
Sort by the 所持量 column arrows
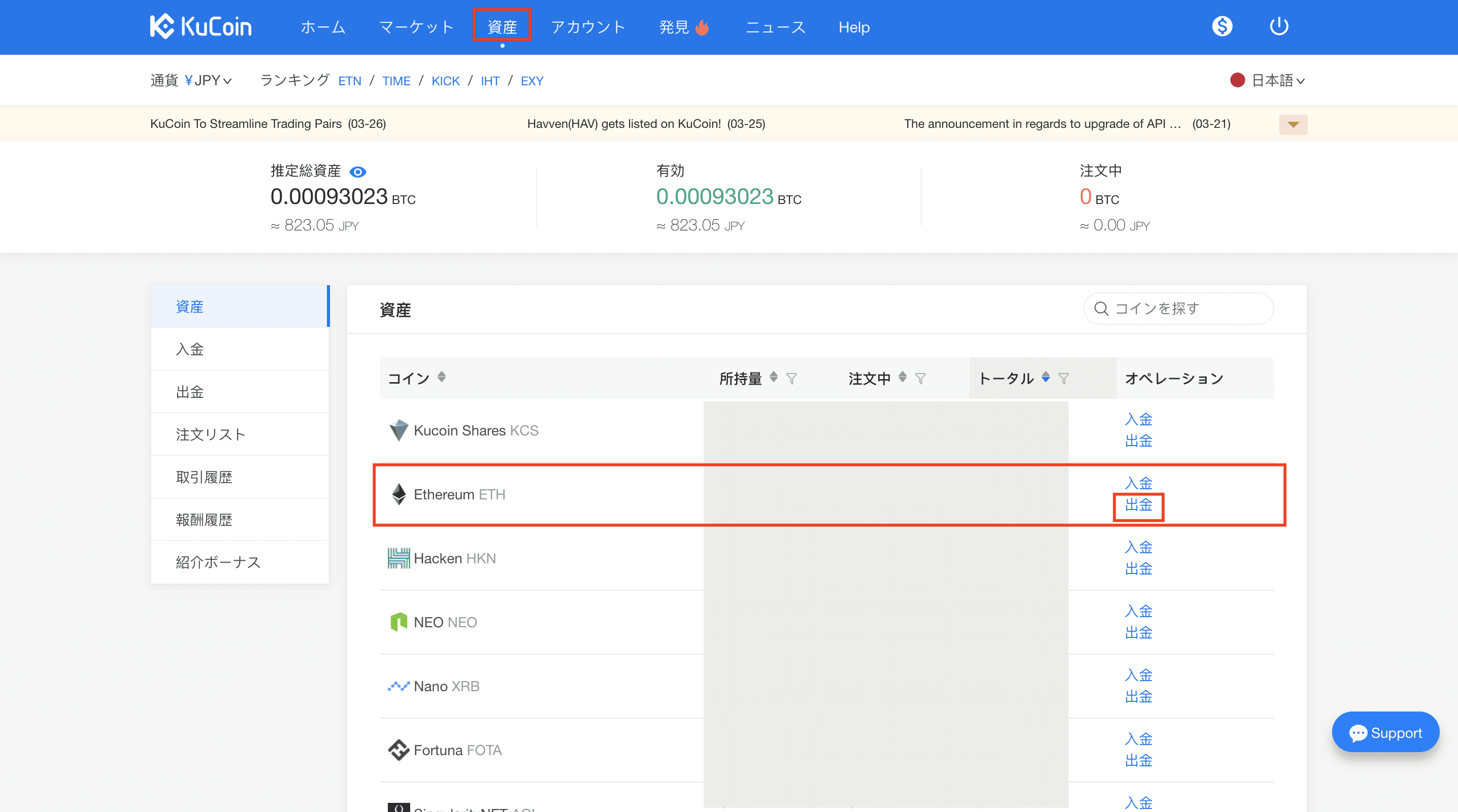click(x=773, y=377)
